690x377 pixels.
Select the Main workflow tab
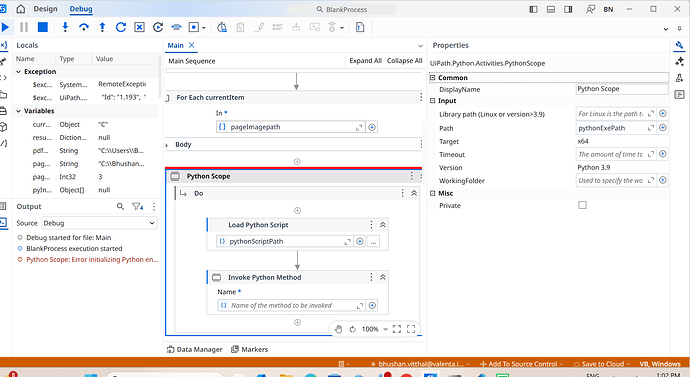(176, 45)
